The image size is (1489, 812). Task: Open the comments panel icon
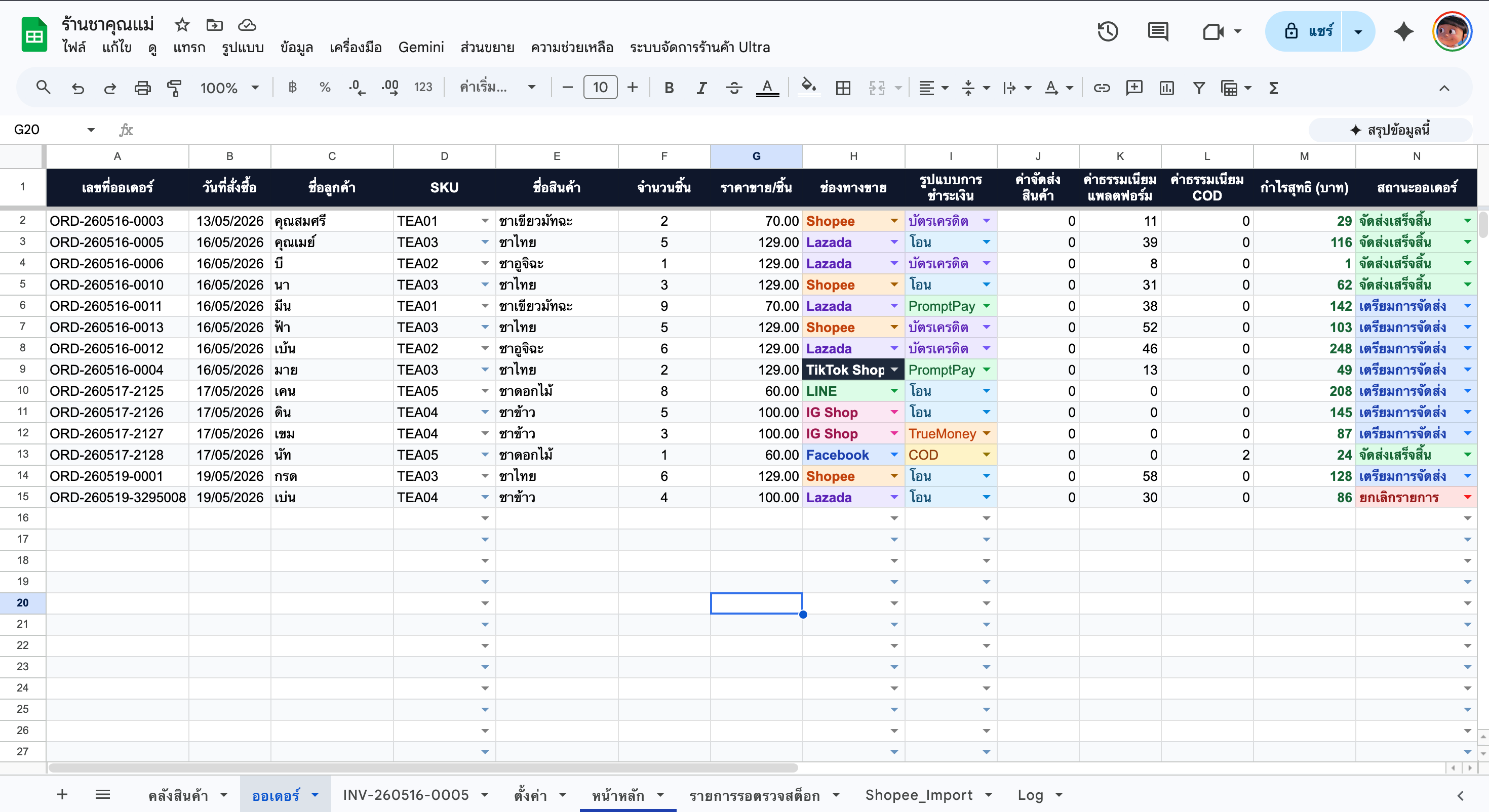pos(1158,31)
